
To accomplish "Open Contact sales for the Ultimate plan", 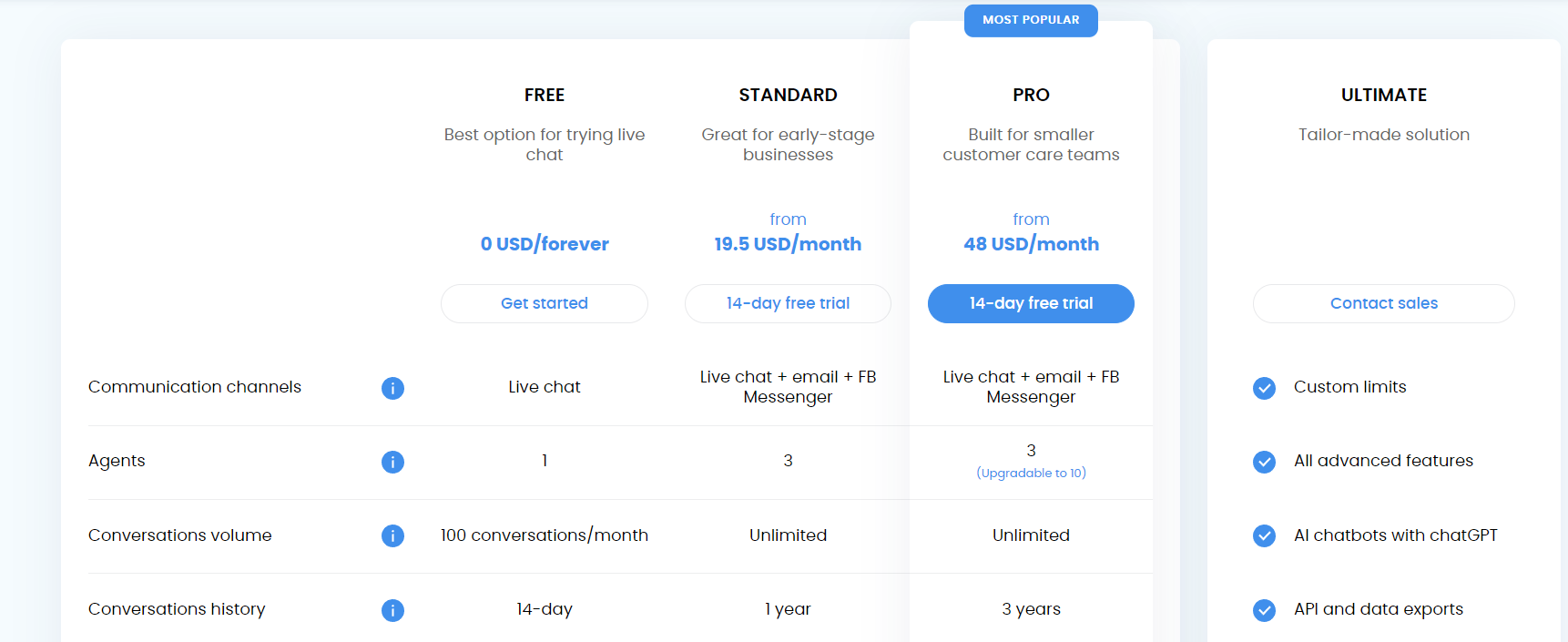I will 1383,303.
